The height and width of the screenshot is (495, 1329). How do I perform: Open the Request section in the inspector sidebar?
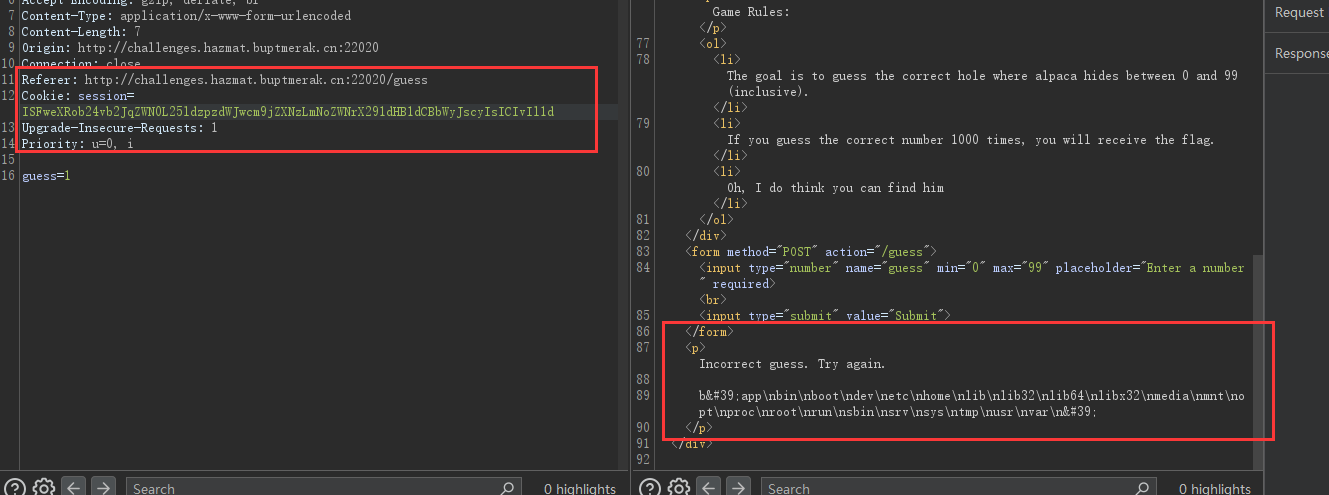(1299, 13)
